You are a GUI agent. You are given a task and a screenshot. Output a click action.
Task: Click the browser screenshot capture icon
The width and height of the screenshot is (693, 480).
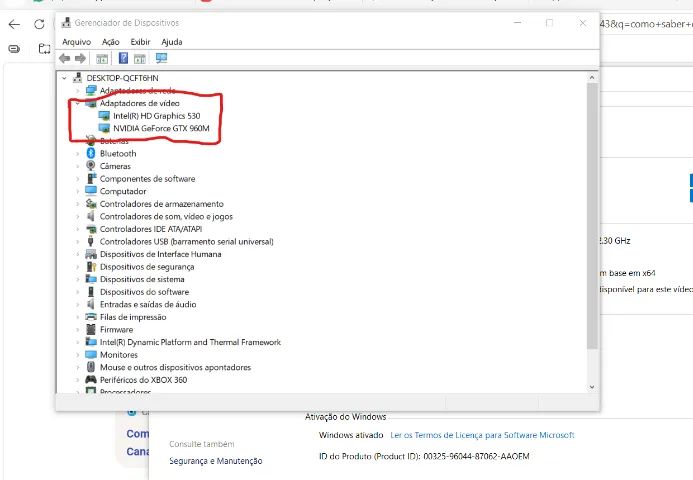[45, 49]
